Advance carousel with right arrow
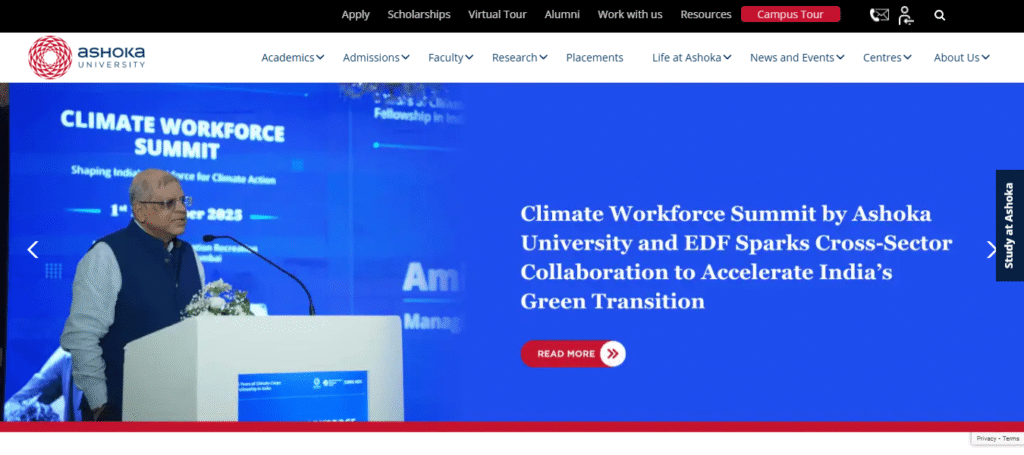 click(991, 250)
